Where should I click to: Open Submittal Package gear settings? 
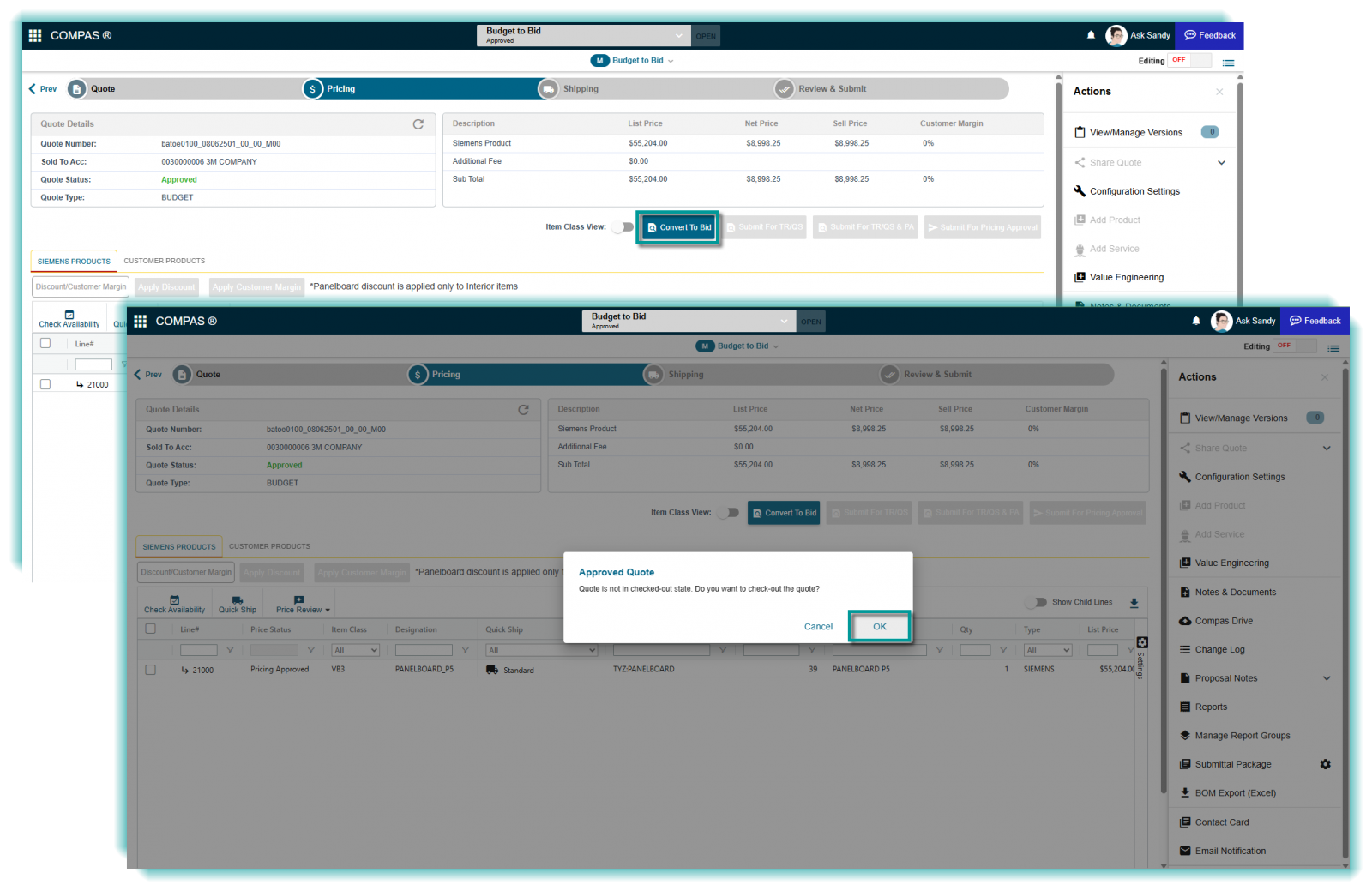pos(1325,764)
